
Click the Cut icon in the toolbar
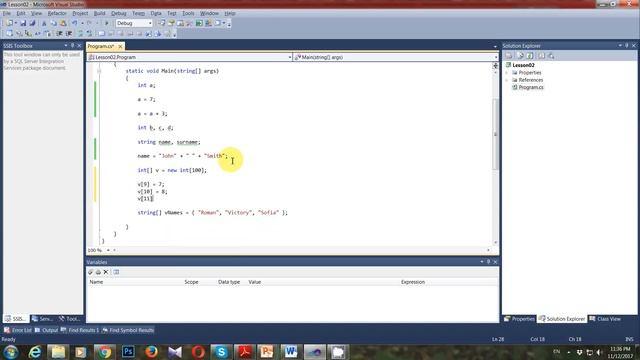coord(44,23)
